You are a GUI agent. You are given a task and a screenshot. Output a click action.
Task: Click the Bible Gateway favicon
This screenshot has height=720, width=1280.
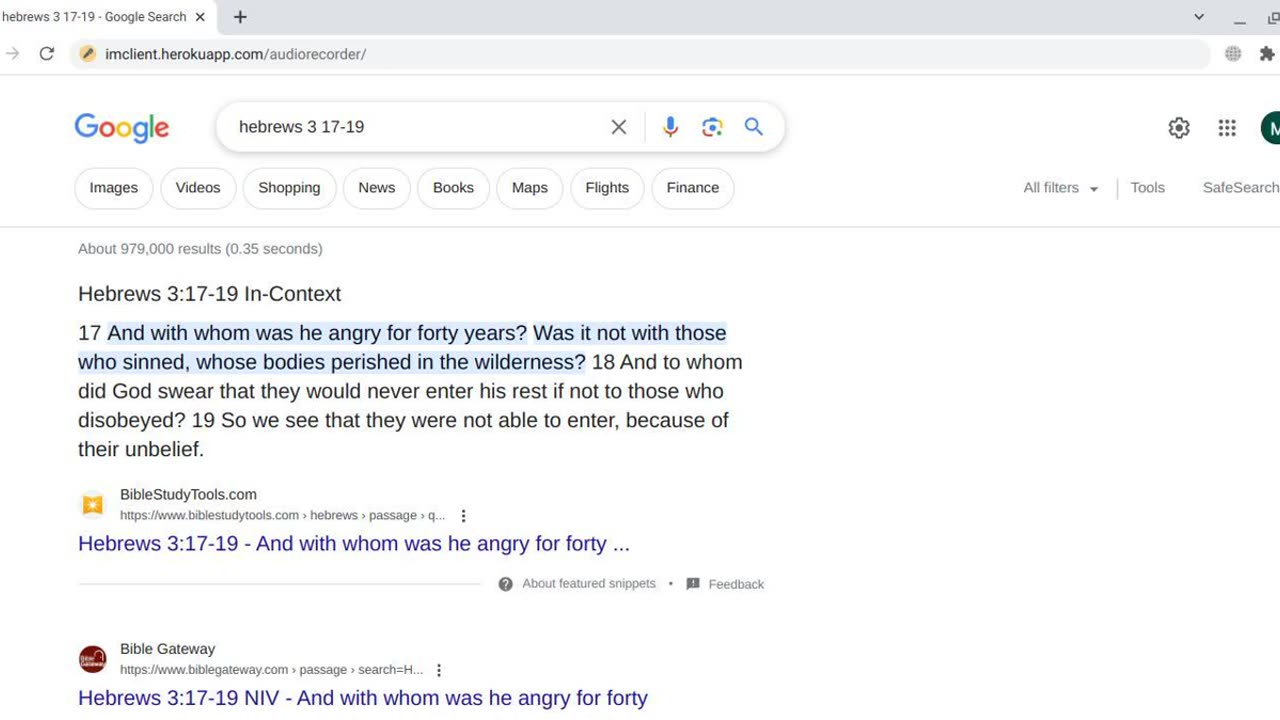pyautogui.click(x=92, y=659)
